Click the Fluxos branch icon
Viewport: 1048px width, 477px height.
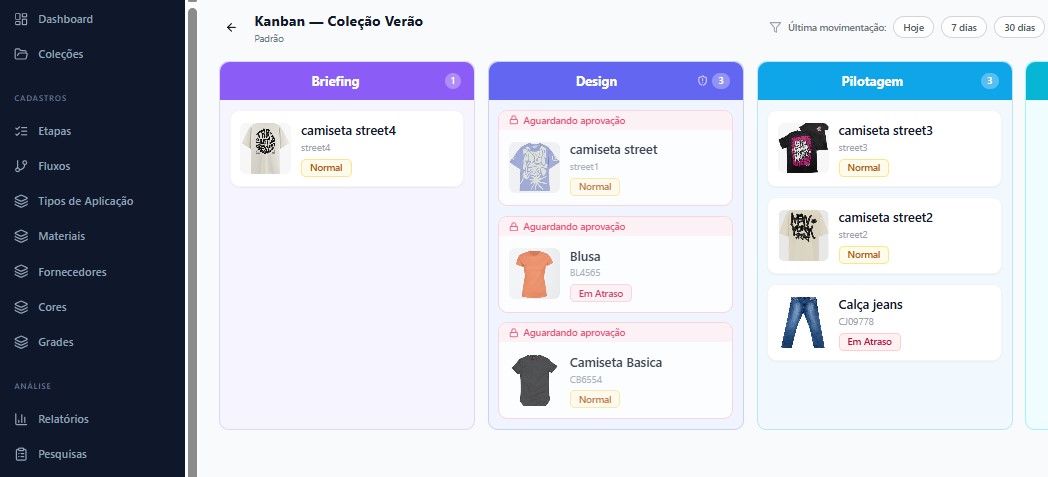[x=22, y=166]
